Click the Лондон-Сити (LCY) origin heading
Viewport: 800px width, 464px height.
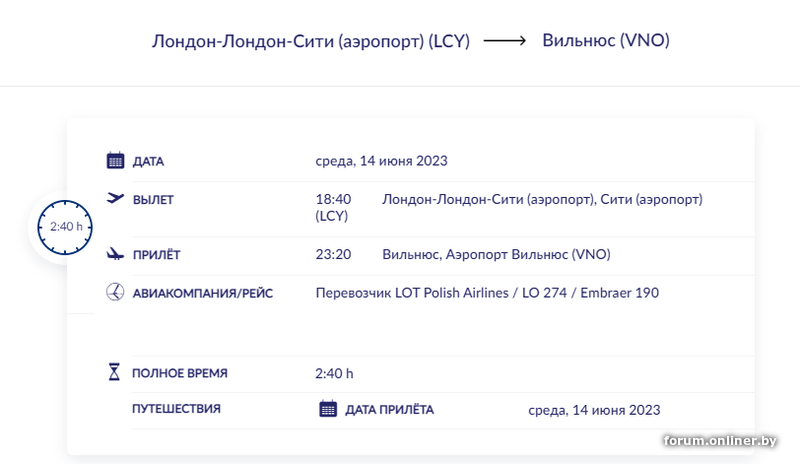[x=310, y=42]
